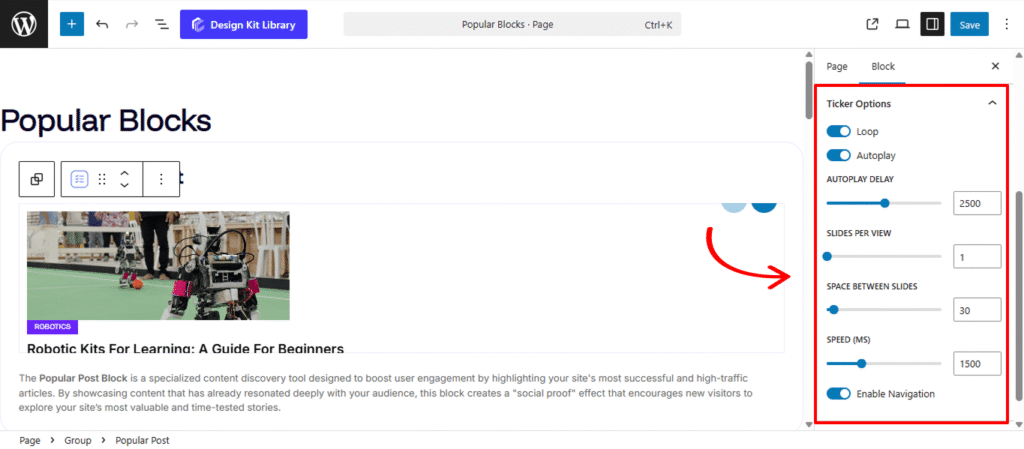Click the Save button
The image size is (1024, 449).
(969, 24)
